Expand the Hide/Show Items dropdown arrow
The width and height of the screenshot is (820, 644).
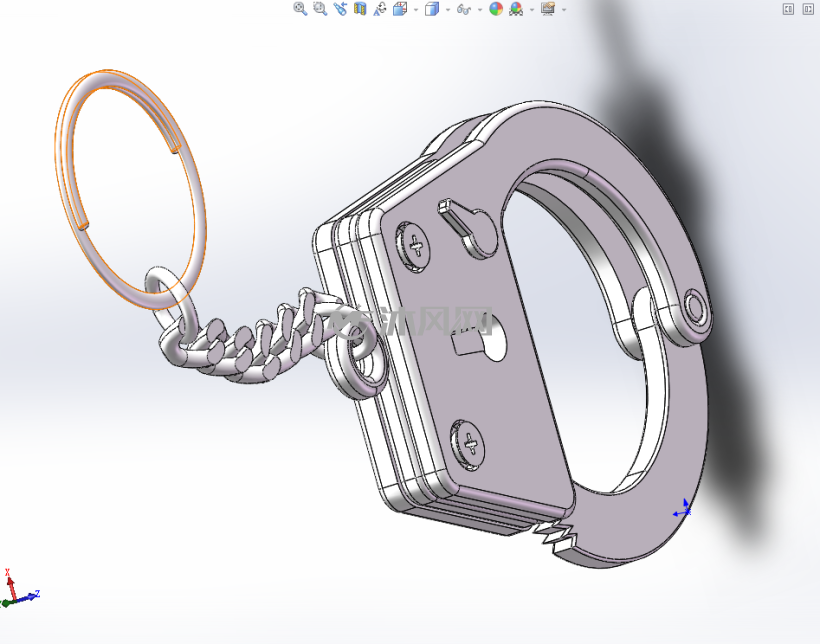pos(480,9)
